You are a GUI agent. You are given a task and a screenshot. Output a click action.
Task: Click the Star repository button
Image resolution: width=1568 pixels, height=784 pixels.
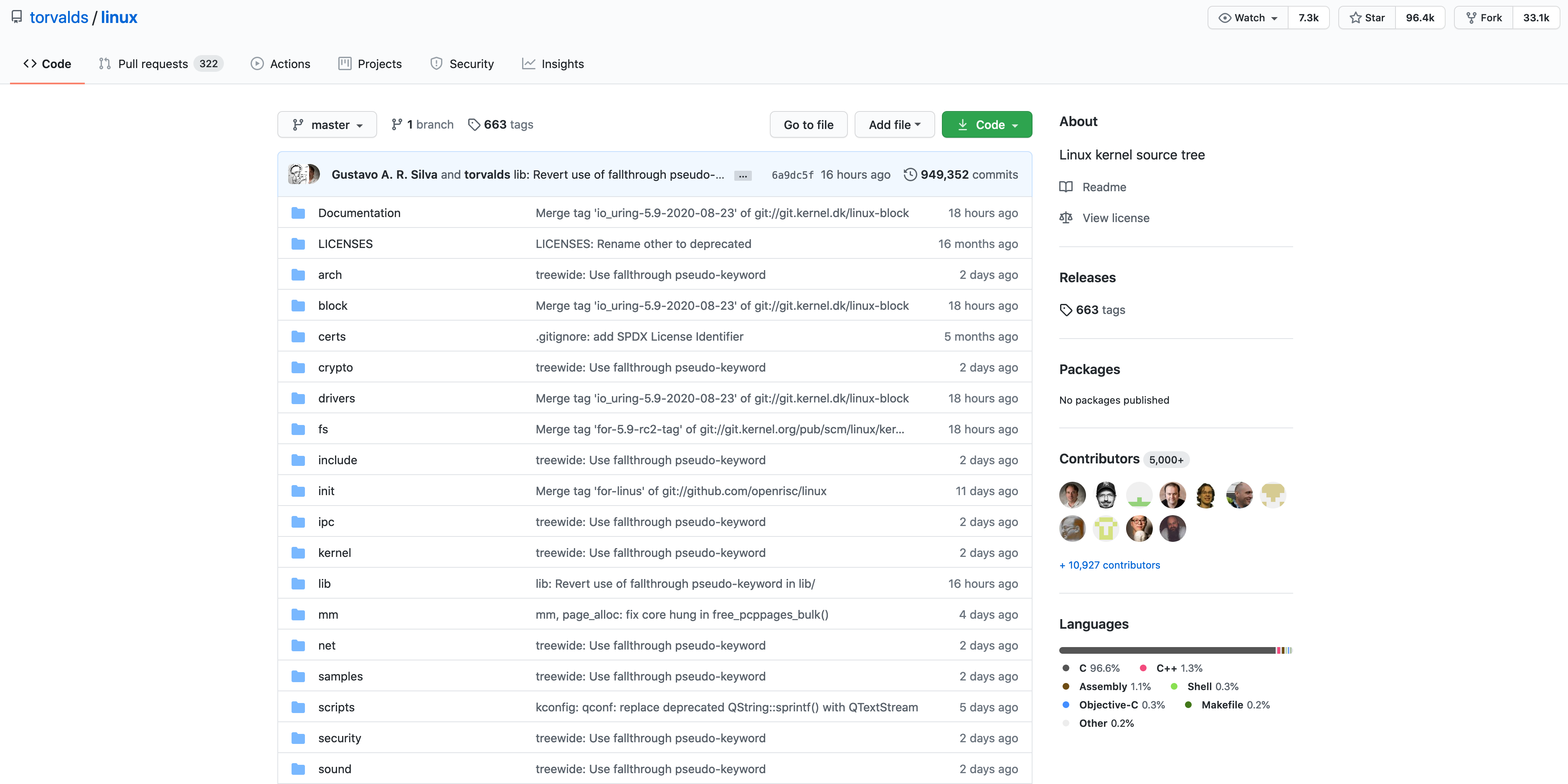(x=1367, y=18)
